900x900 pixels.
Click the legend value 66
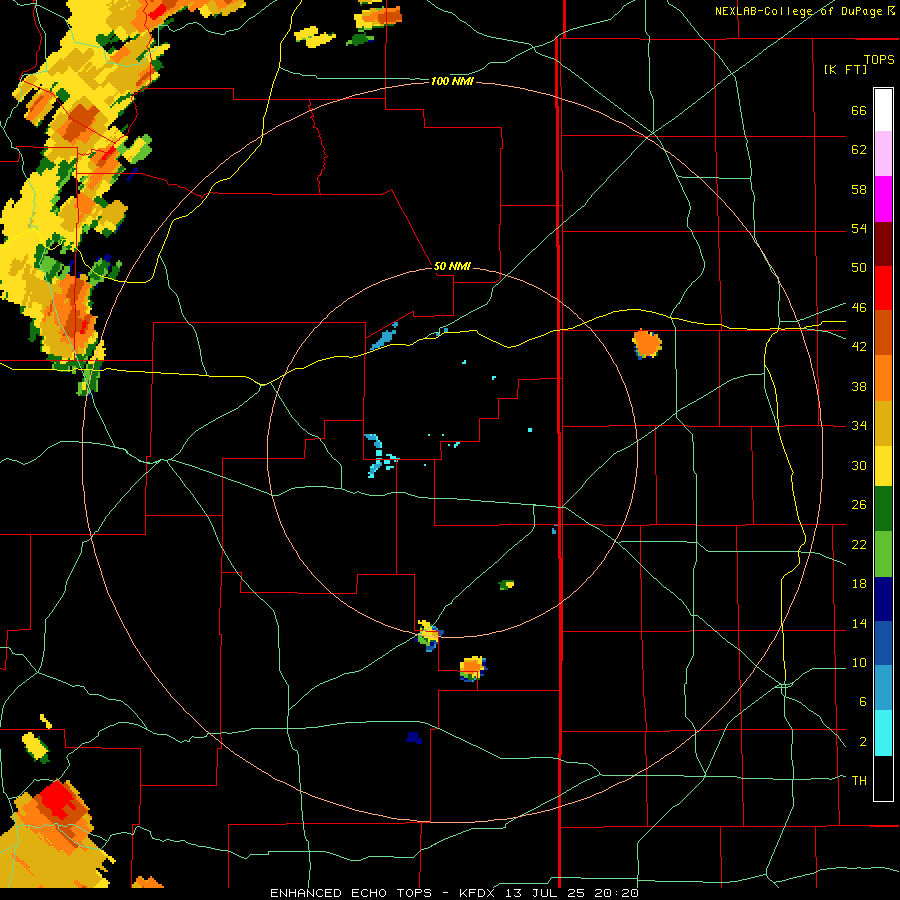pos(859,110)
